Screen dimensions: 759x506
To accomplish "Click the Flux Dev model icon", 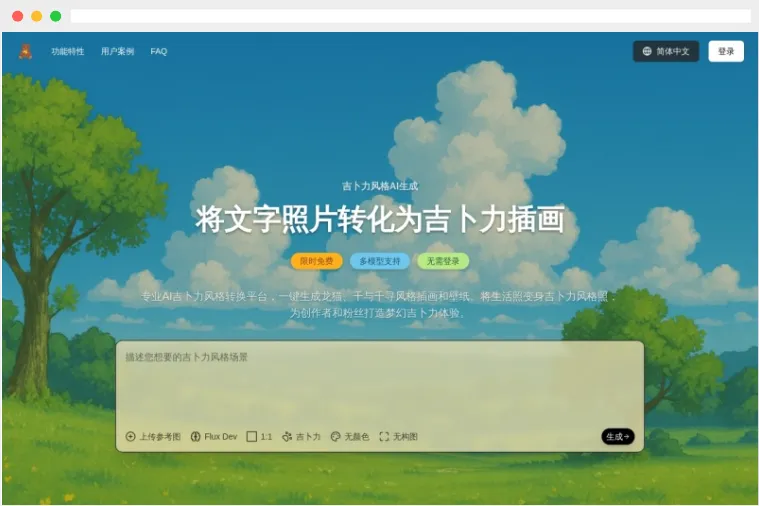I will click(x=196, y=437).
